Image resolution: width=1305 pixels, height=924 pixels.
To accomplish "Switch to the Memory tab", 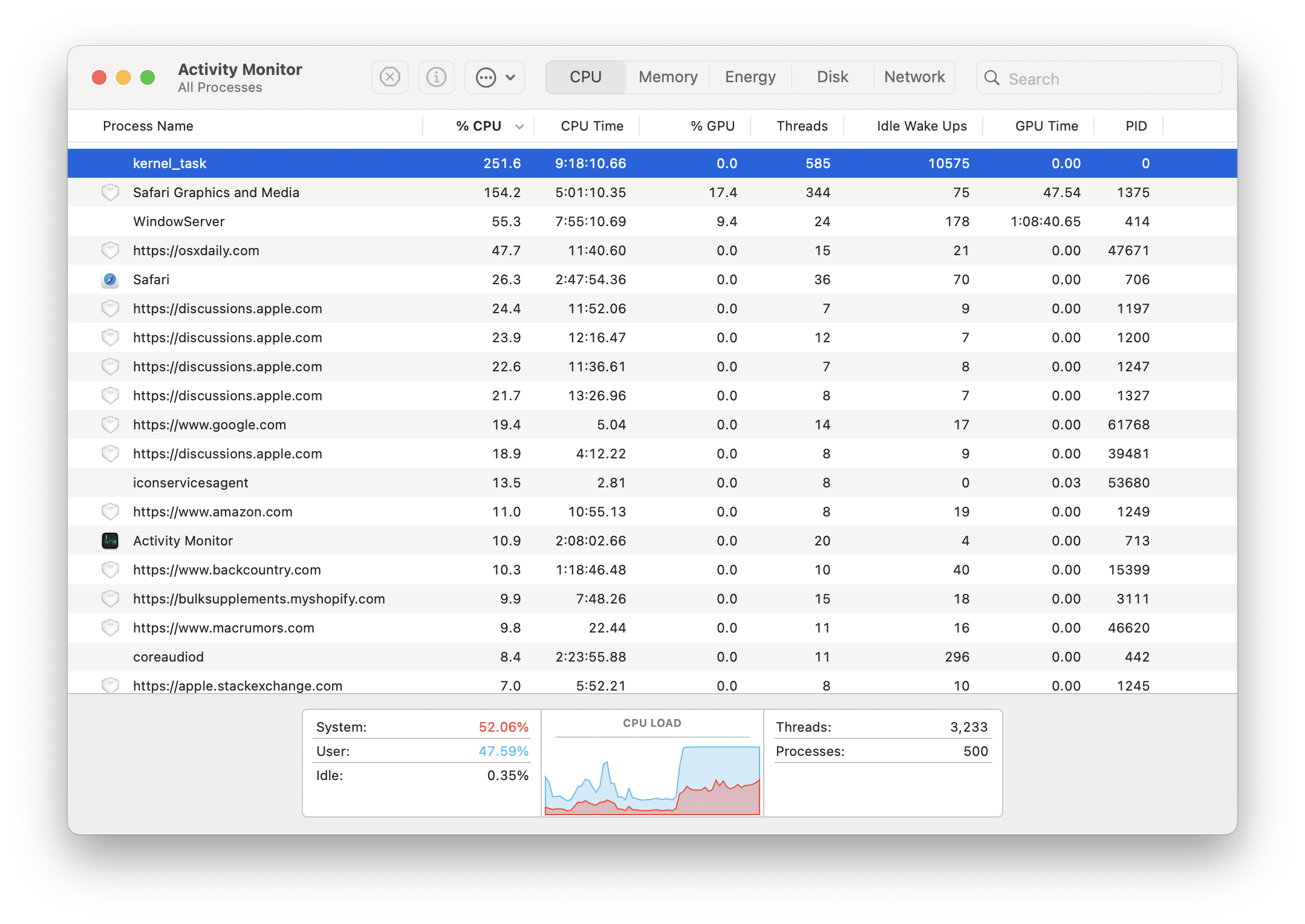I will 668,77.
